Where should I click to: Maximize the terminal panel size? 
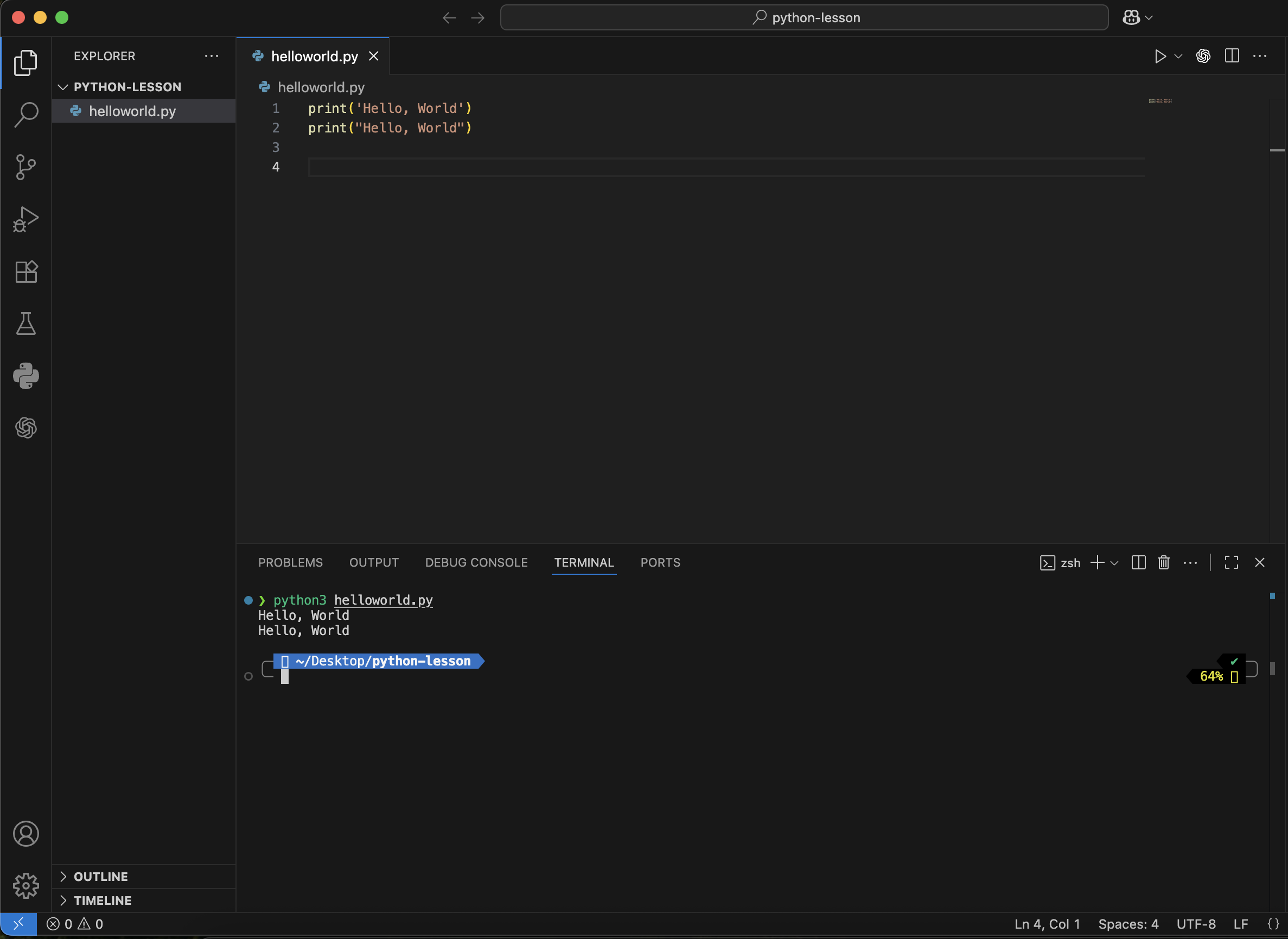pos(1231,562)
